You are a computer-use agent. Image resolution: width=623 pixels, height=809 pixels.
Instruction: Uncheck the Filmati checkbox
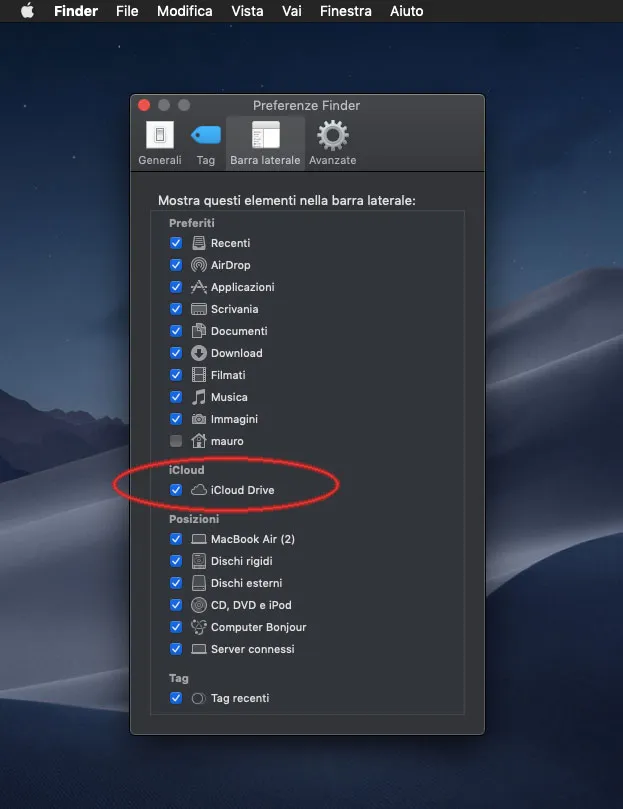[x=176, y=375]
